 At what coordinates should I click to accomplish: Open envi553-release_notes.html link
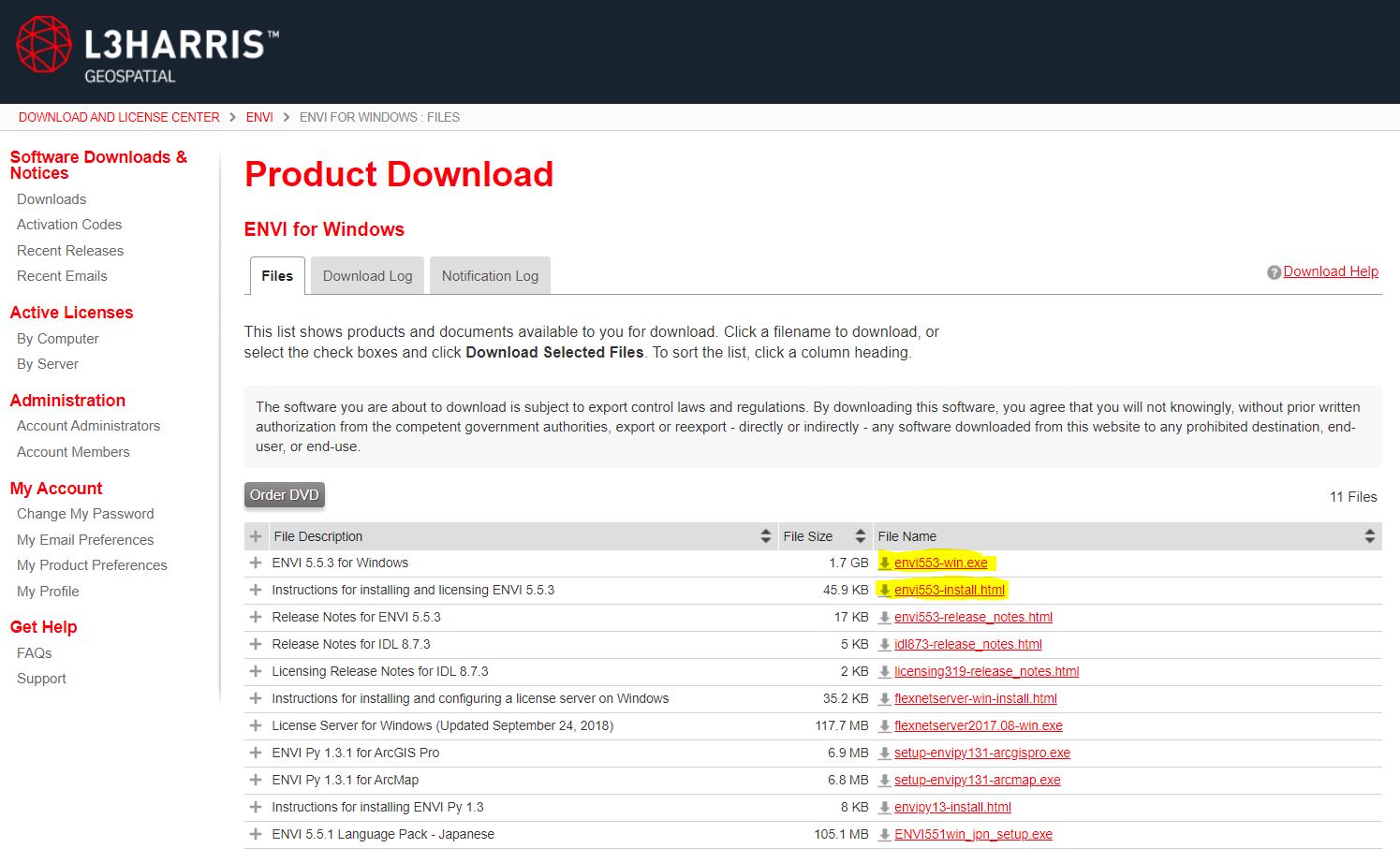973,618
